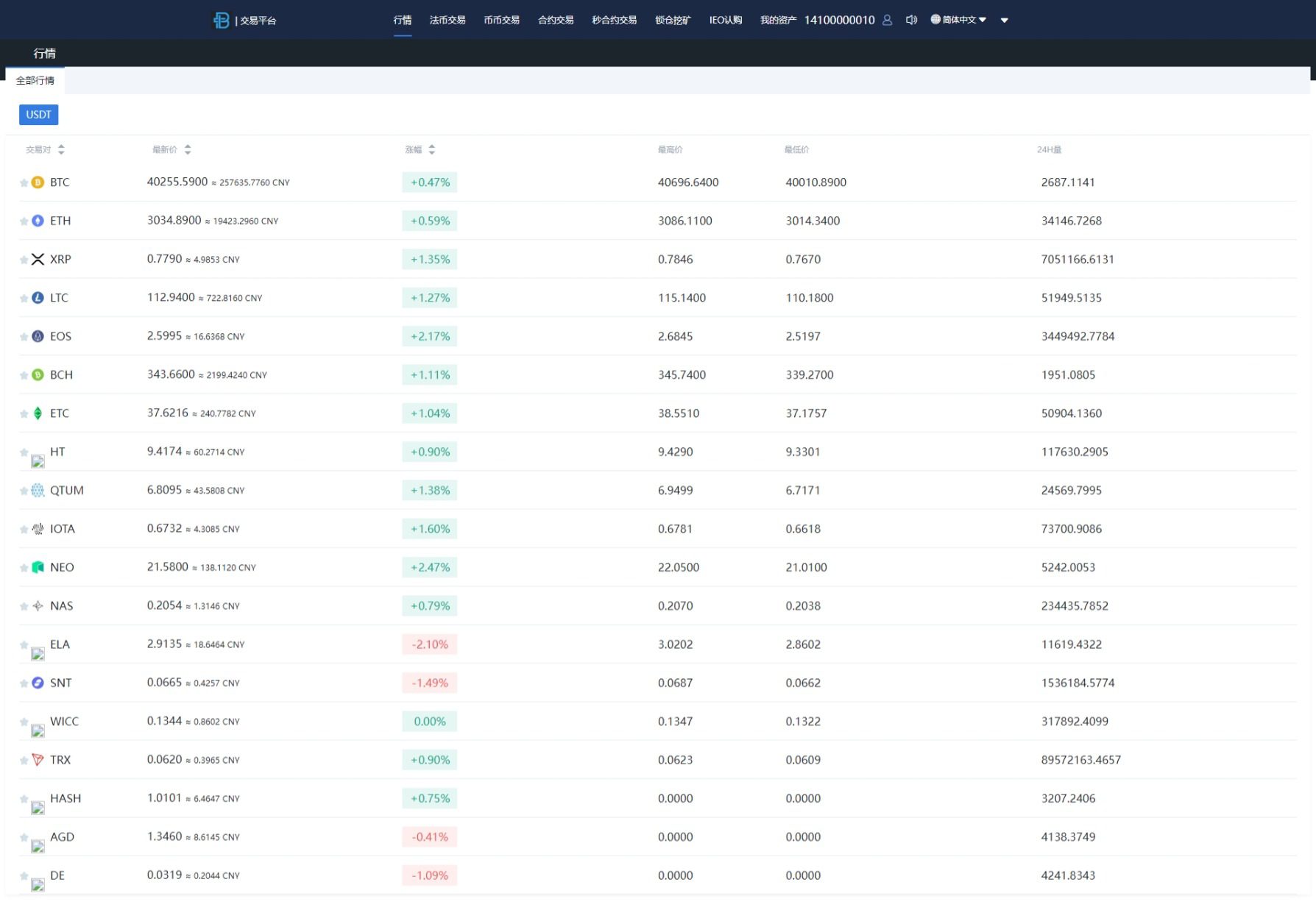Screen dimensions: 1316x921
Task: Open the 我的资产 link
Action: (778, 20)
